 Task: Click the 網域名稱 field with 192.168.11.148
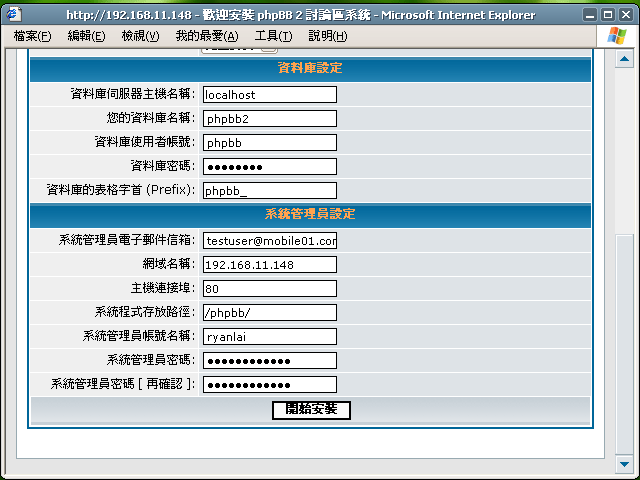click(270, 264)
